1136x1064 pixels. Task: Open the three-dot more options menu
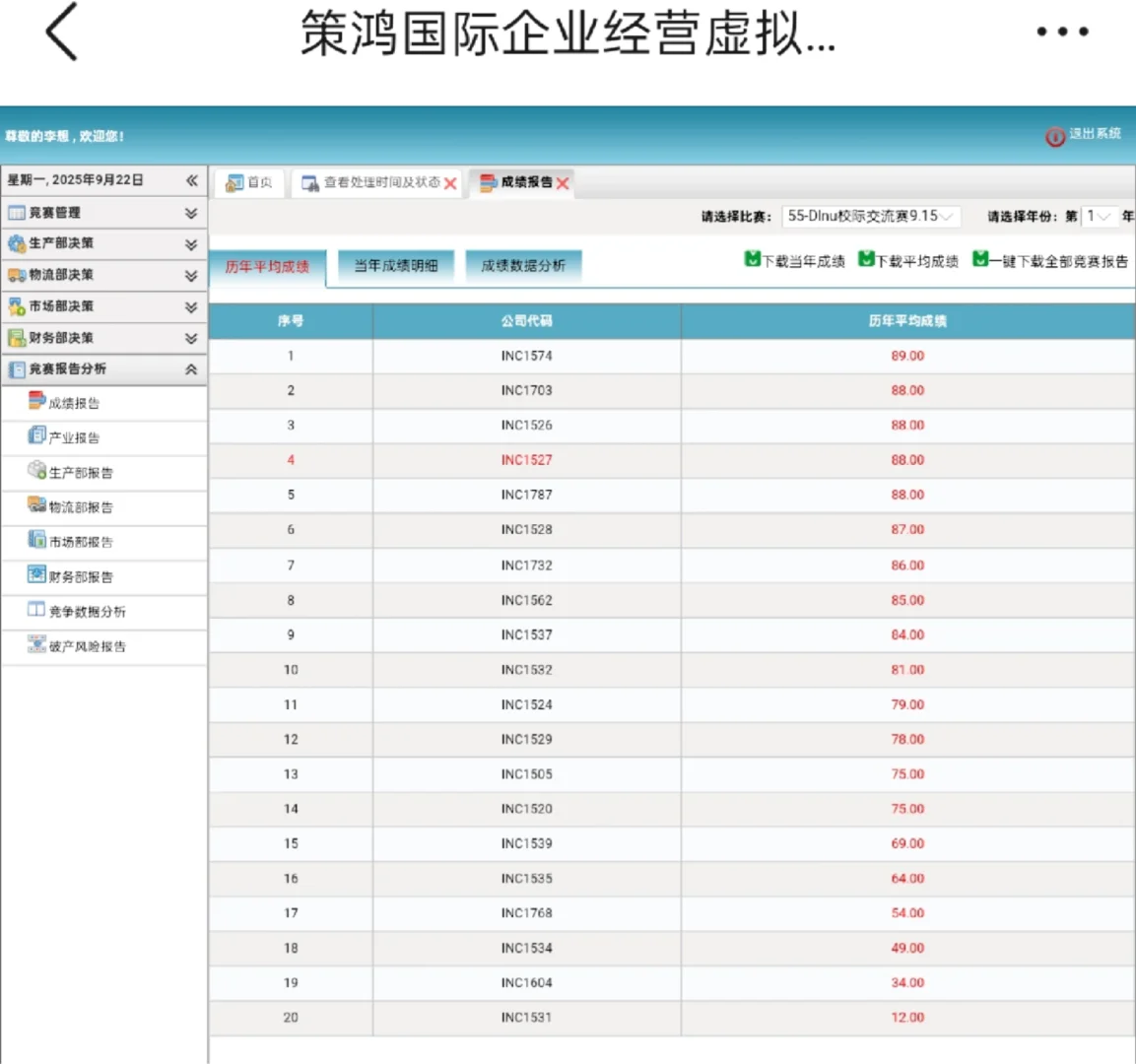(1062, 32)
